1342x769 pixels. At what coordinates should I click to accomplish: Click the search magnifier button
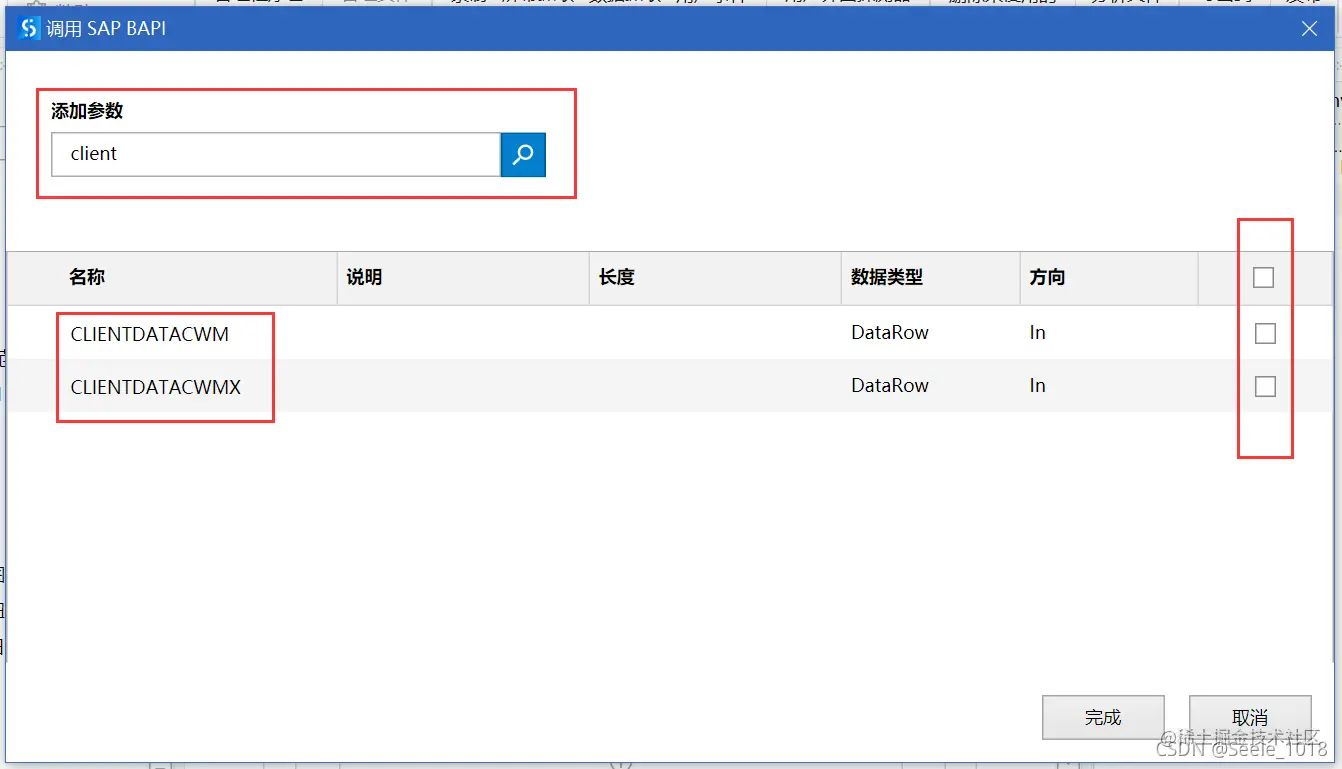tap(523, 154)
